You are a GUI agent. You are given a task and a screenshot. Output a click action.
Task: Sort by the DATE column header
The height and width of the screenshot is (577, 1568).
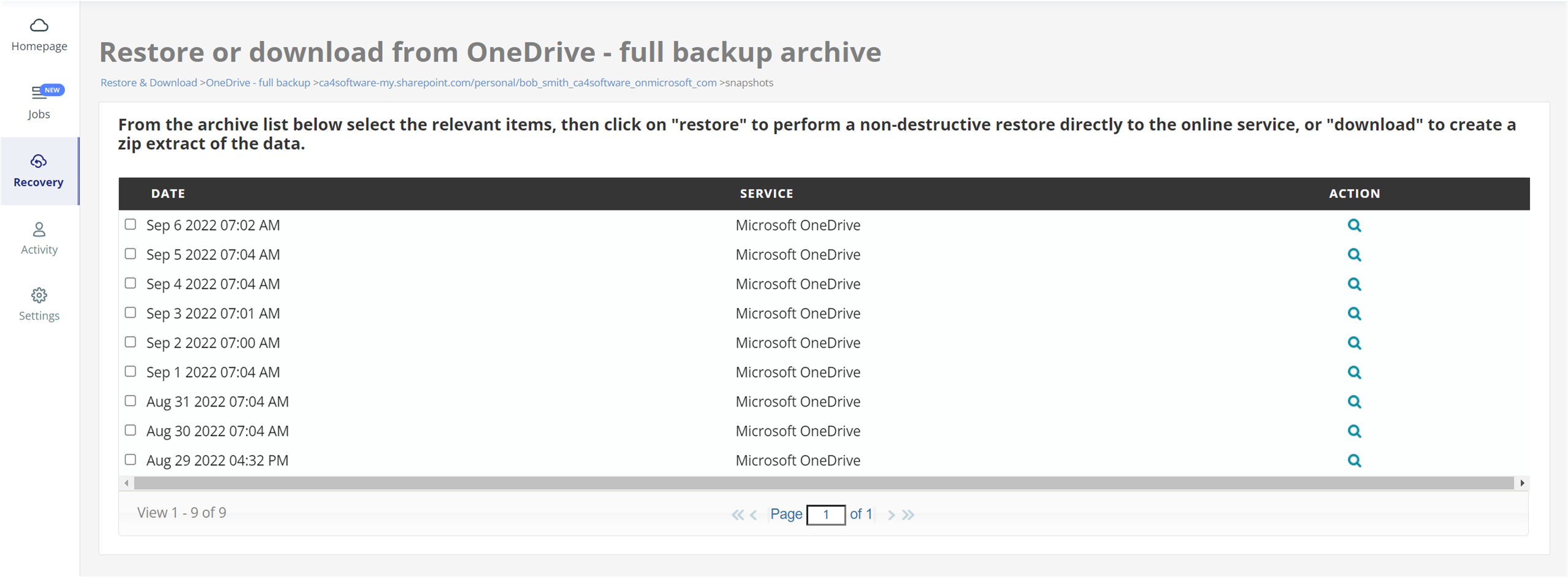pos(168,194)
